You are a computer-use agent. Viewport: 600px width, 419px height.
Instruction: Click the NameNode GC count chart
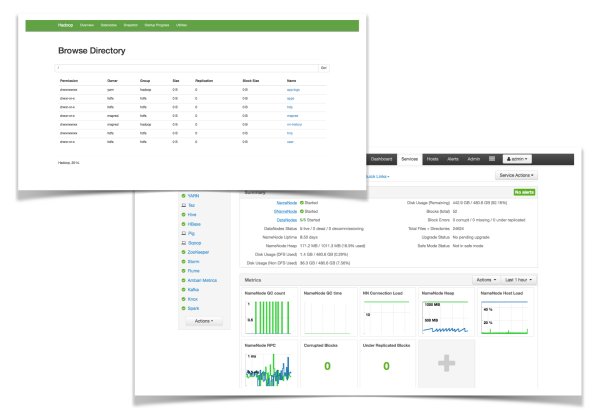(x=269, y=312)
